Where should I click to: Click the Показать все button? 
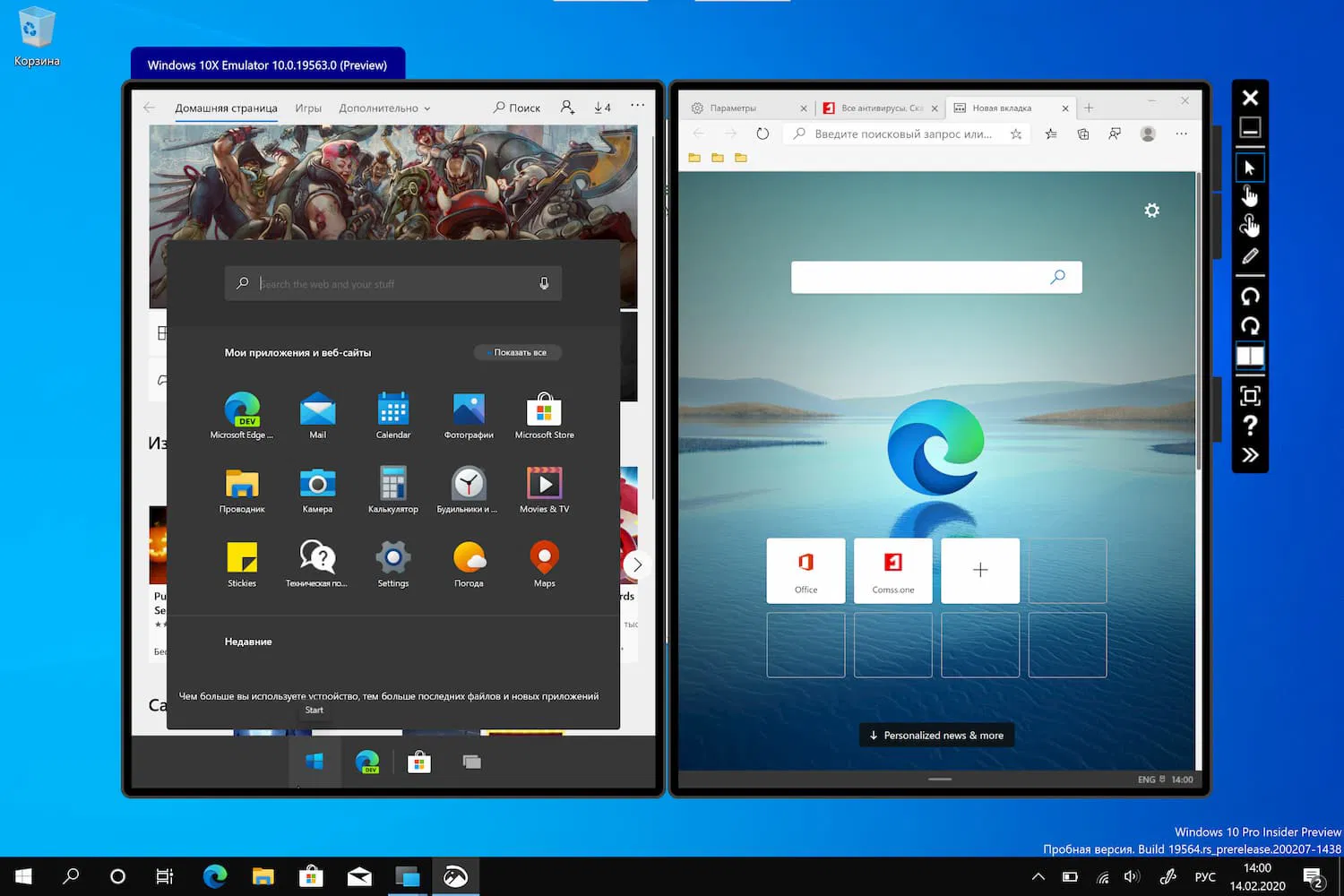pyautogui.click(x=517, y=352)
